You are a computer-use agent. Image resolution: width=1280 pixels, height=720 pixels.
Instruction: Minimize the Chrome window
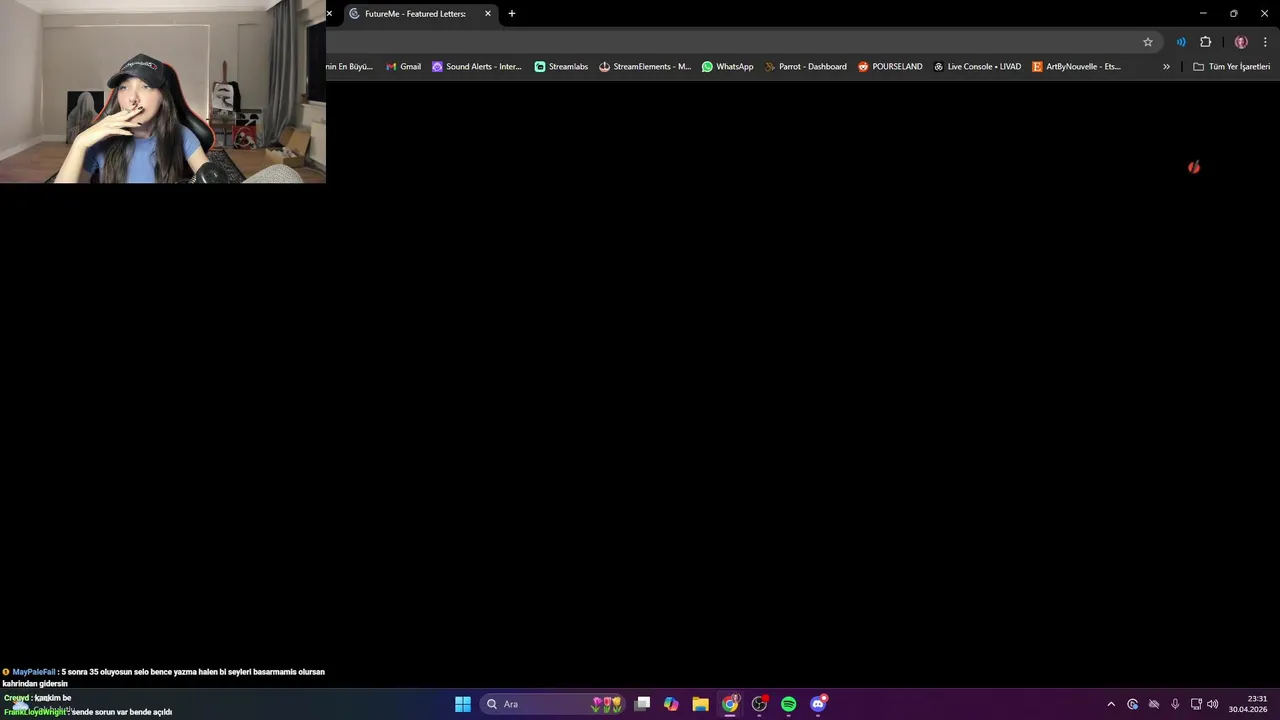pyautogui.click(x=1203, y=14)
